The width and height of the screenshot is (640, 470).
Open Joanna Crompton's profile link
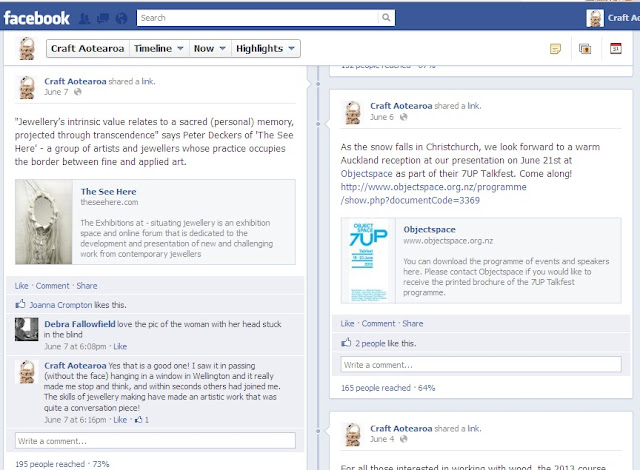click(61, 305)
